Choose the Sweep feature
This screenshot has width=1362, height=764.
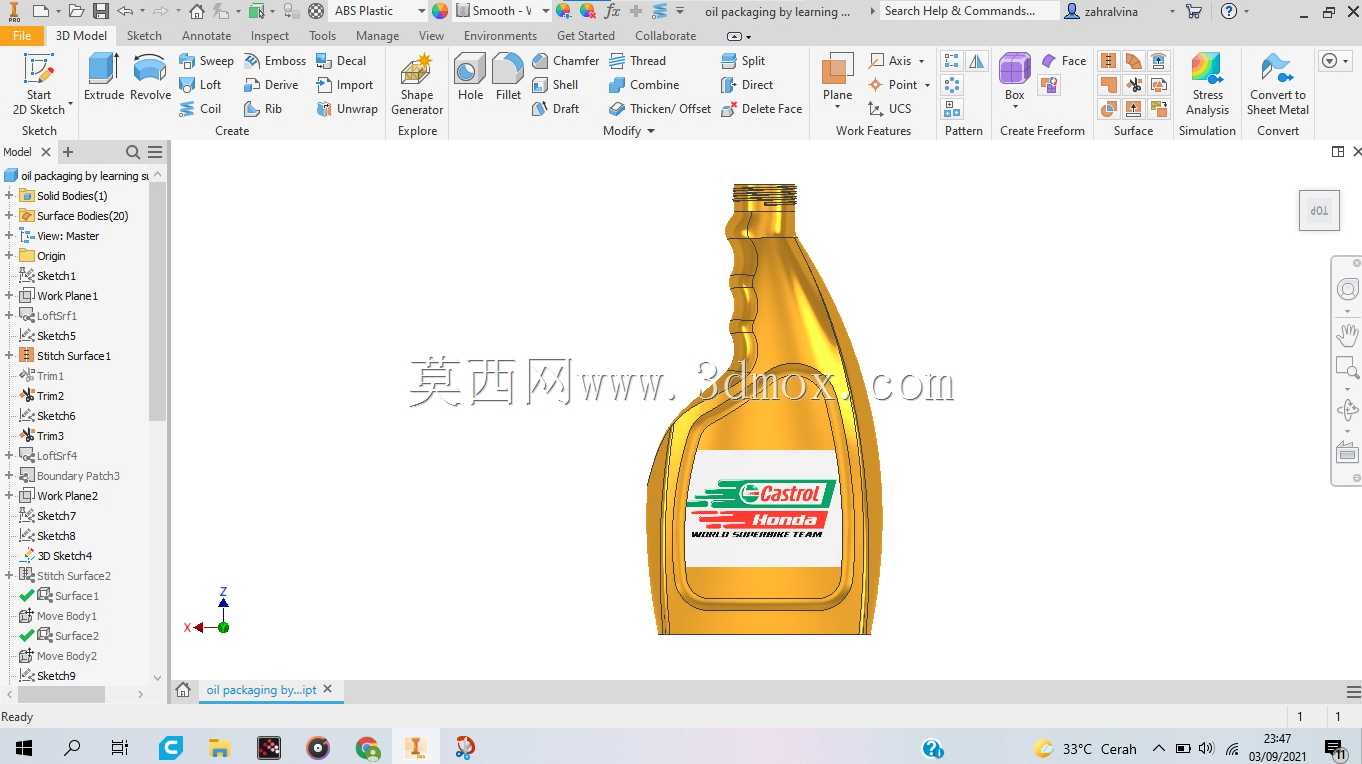[x=206, y=61]
